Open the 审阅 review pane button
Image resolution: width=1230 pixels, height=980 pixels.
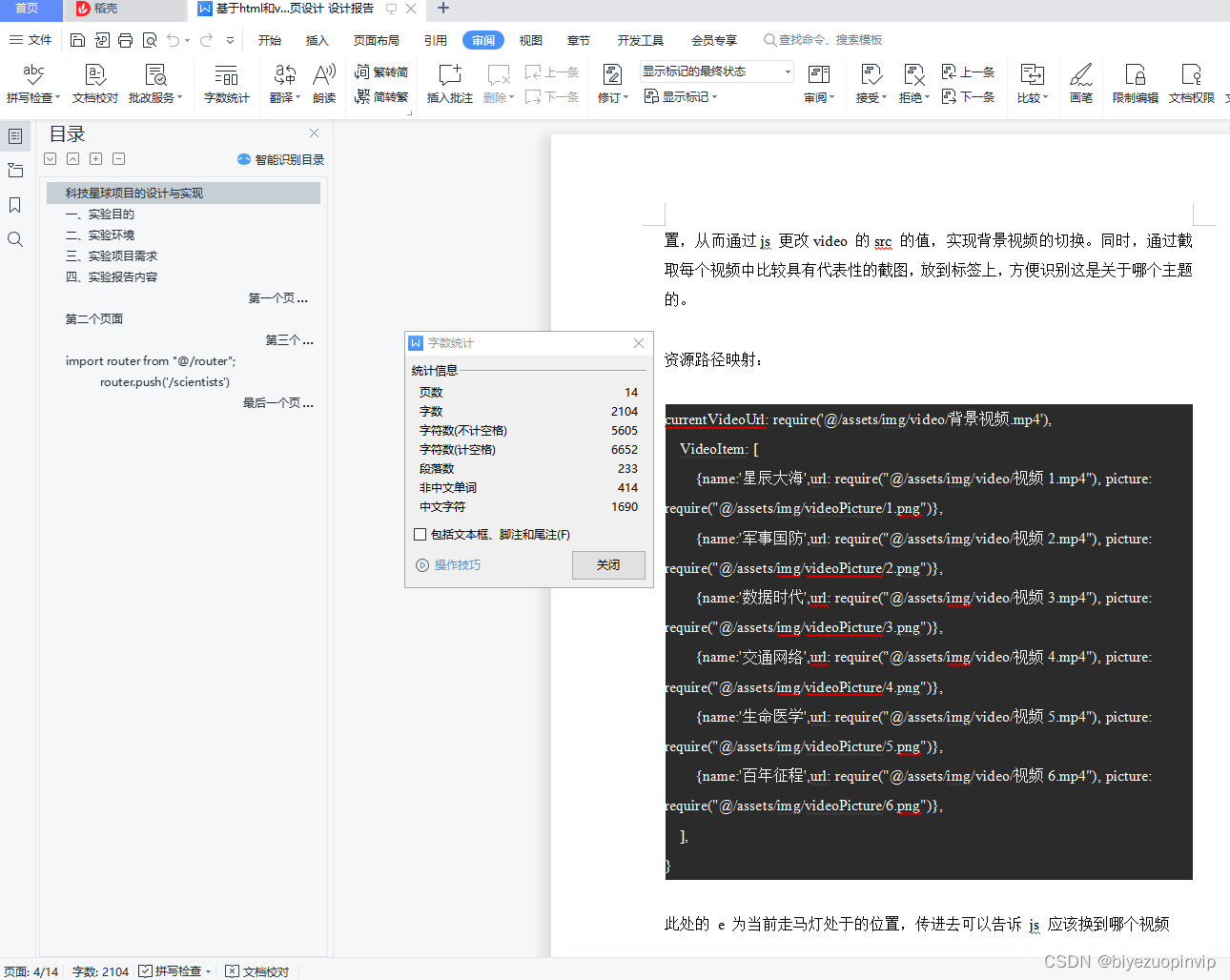pyautogui.click(x=819, y=84)
